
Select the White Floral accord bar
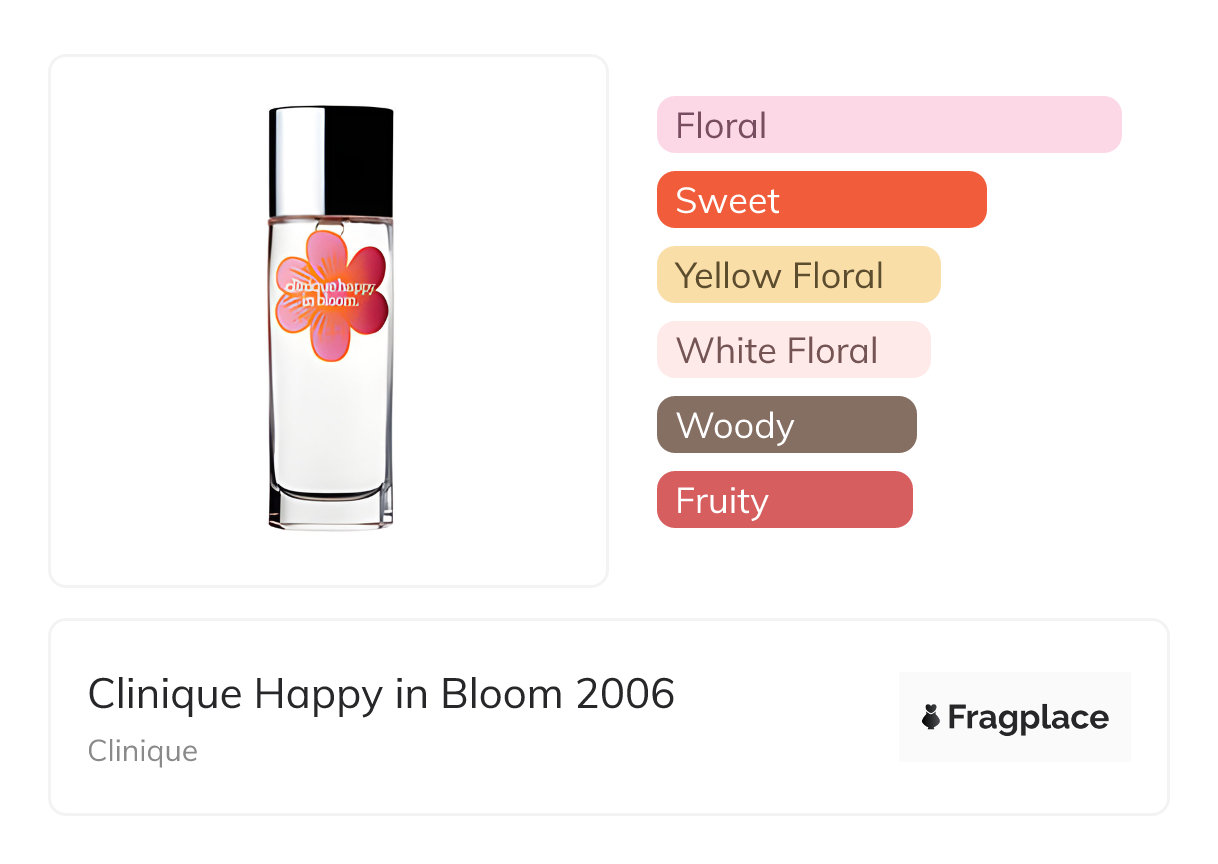pyautogui.click(x=793, y=350)
